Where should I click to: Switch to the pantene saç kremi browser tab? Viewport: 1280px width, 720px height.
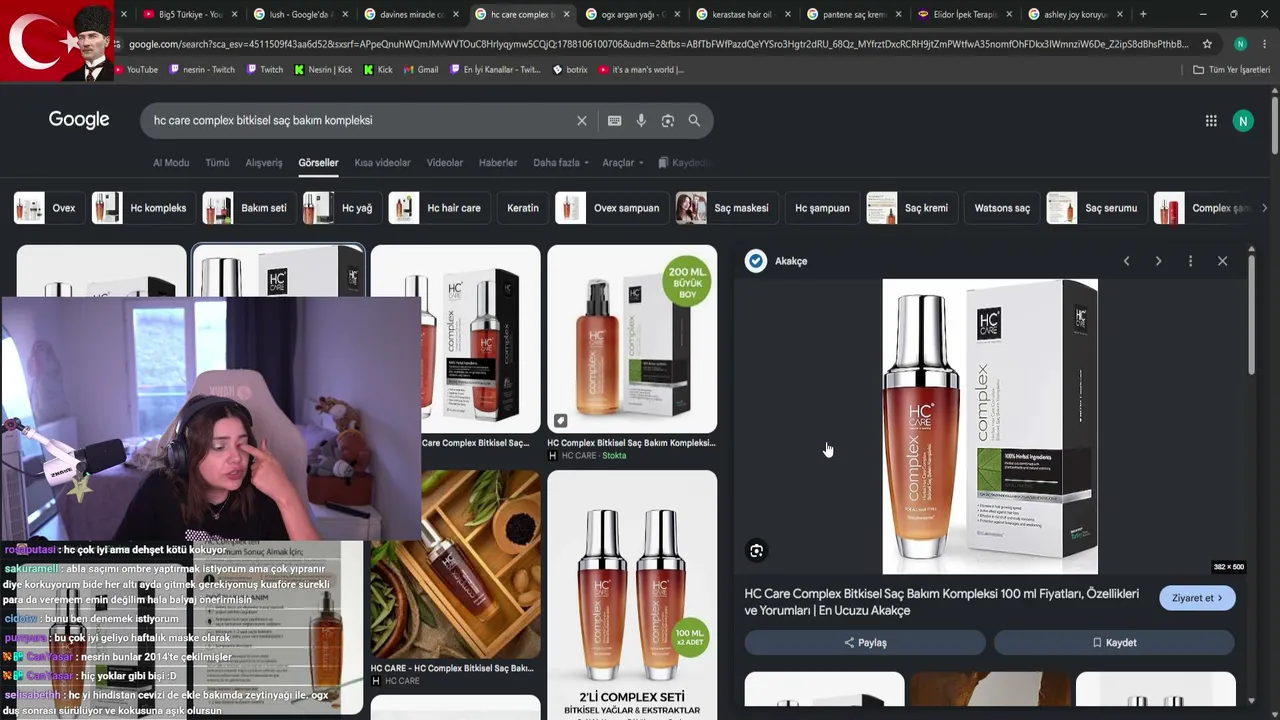pyautogui.click(x=855, y=14)
